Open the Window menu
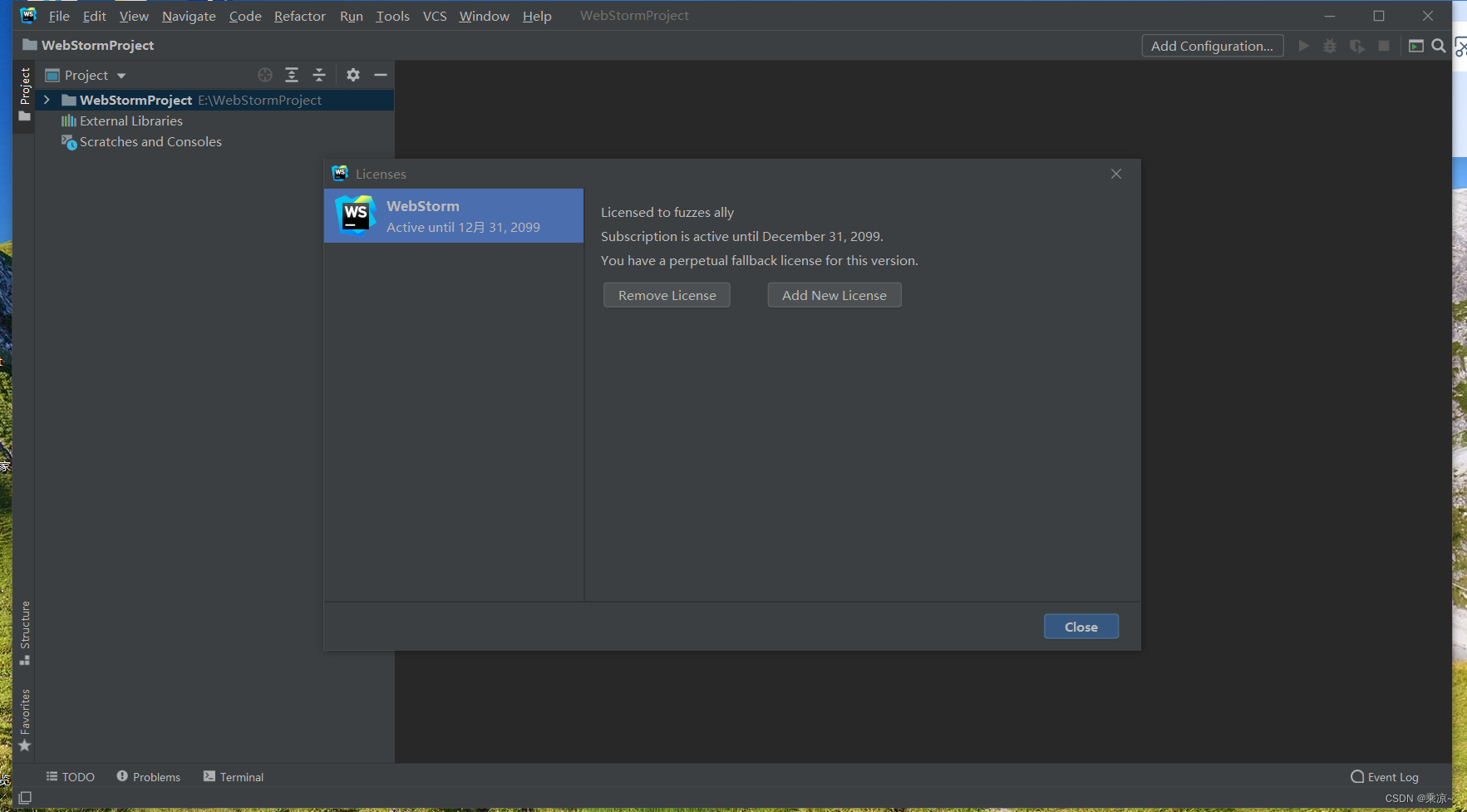 click(x=484, y=16)
